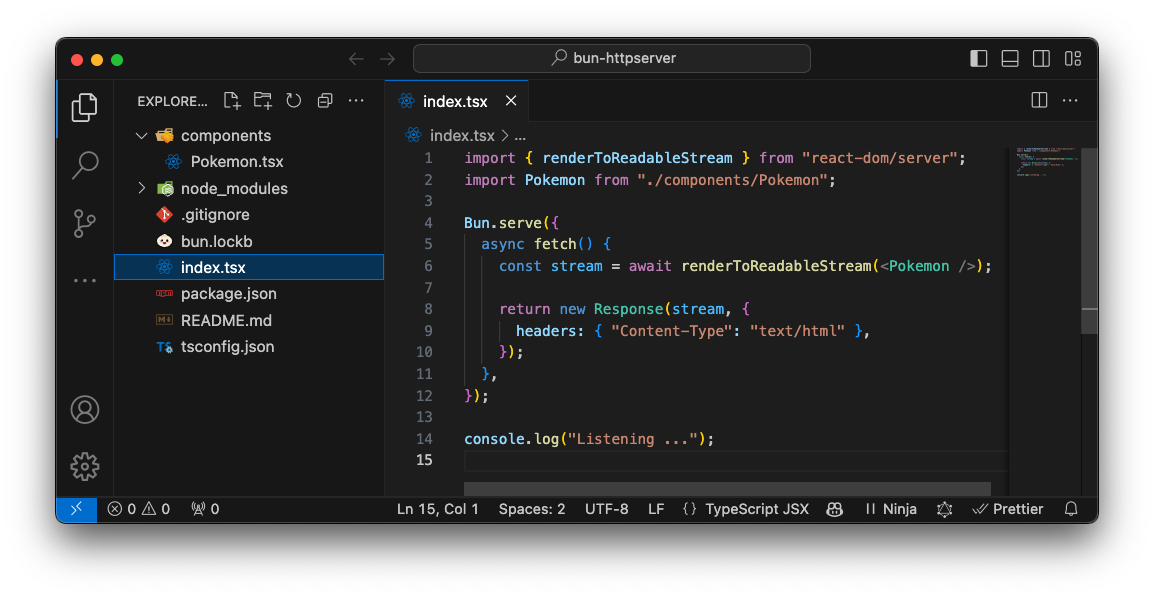Viewport: 1154px width, 597px height.
Task: Toggle the secondary side bar layout icon
Action: click(1041, 59)
